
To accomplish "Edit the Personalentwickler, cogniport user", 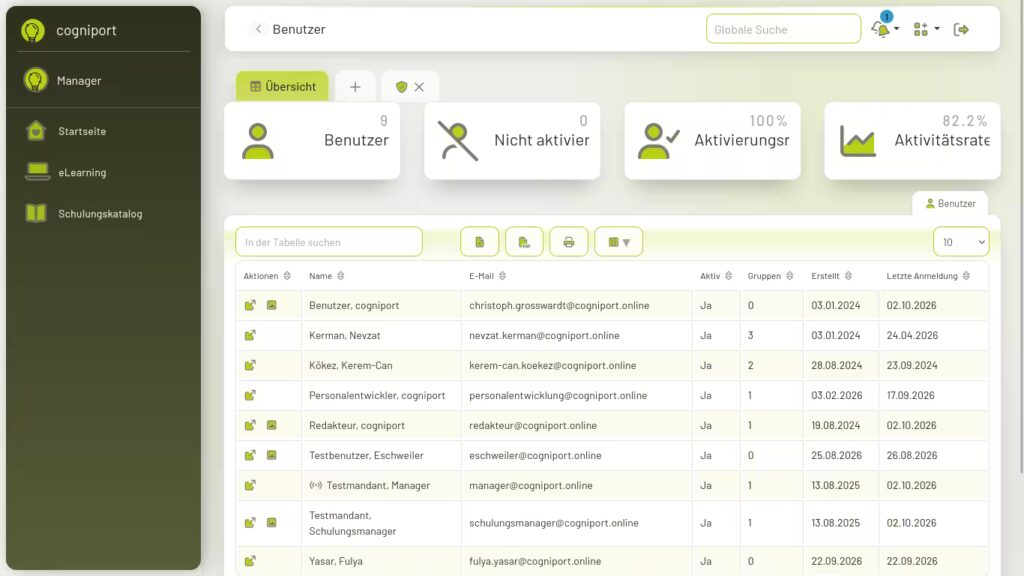I will tap(250, 395).
